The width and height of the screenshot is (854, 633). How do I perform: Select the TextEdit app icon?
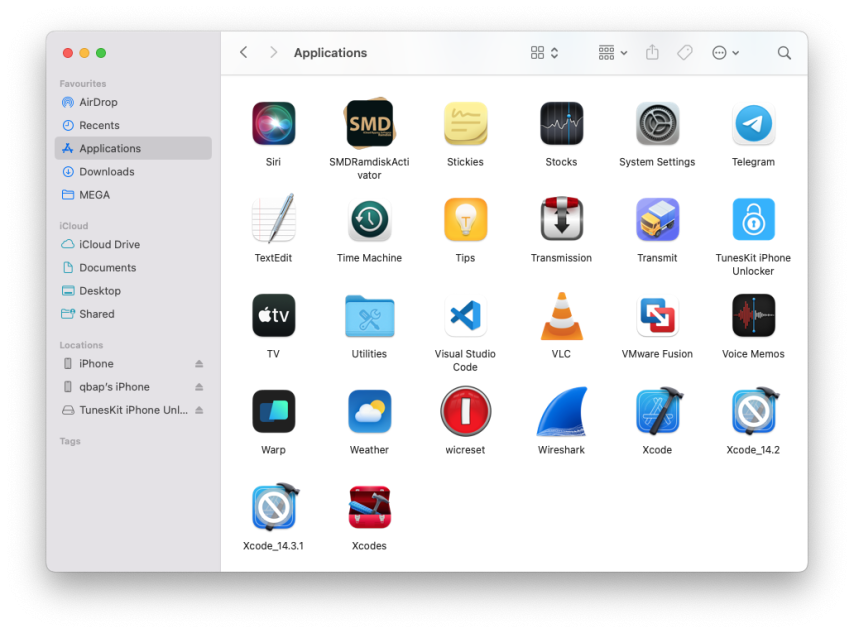(x=273, y=219)
